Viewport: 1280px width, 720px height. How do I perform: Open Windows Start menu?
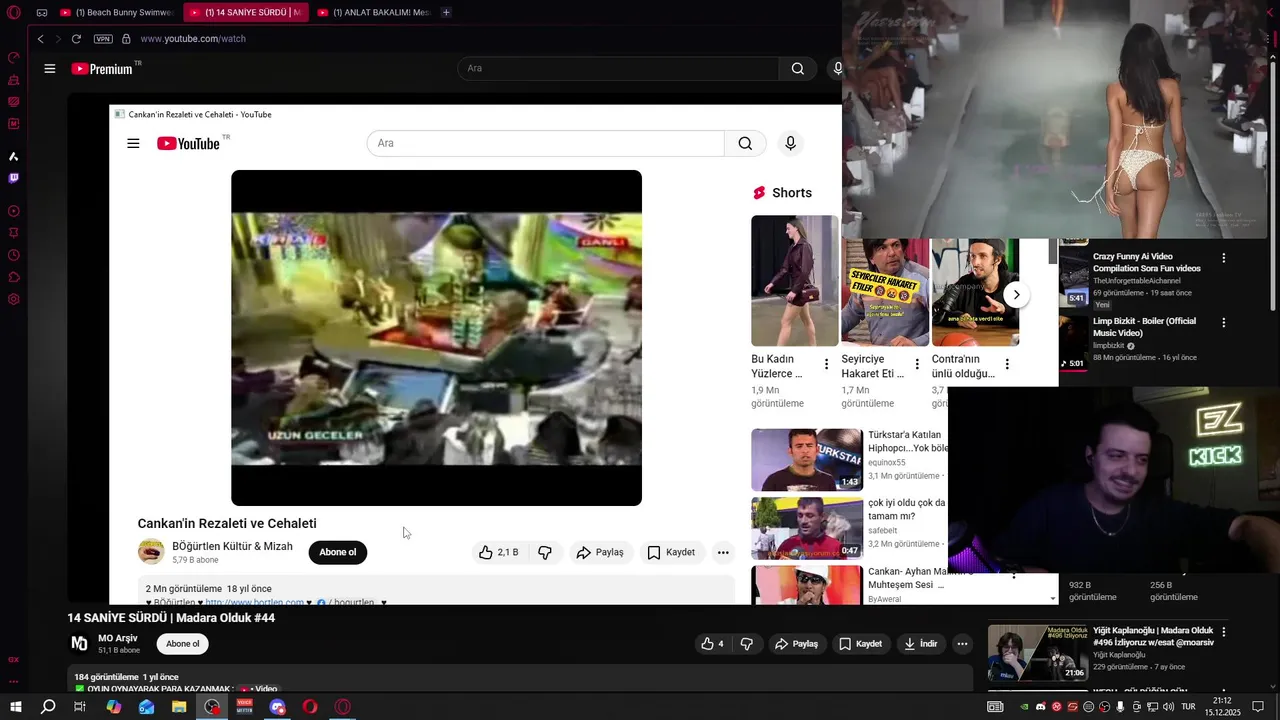point(16,707)
